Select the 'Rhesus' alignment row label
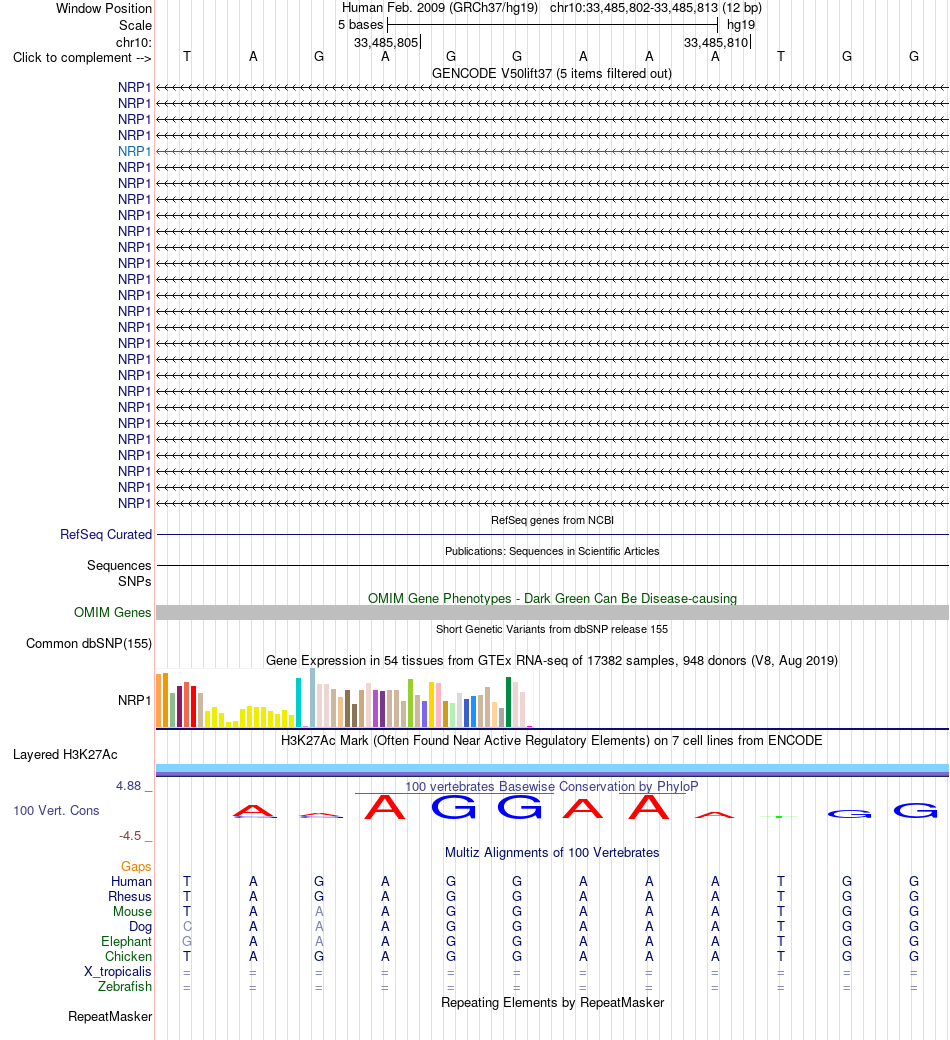 (x=130, y=897)
